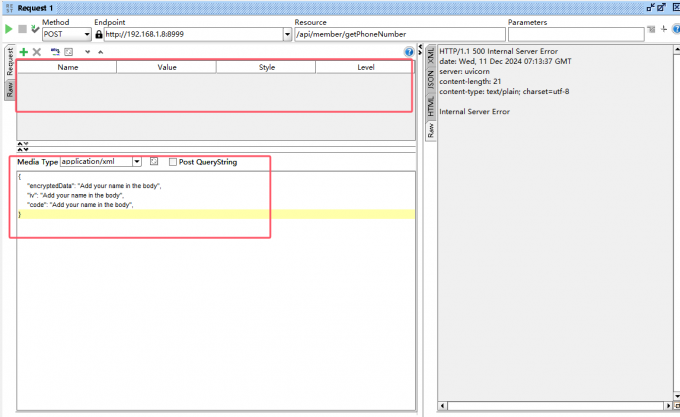Submit the request with the green play button

(x=8, y=29)
